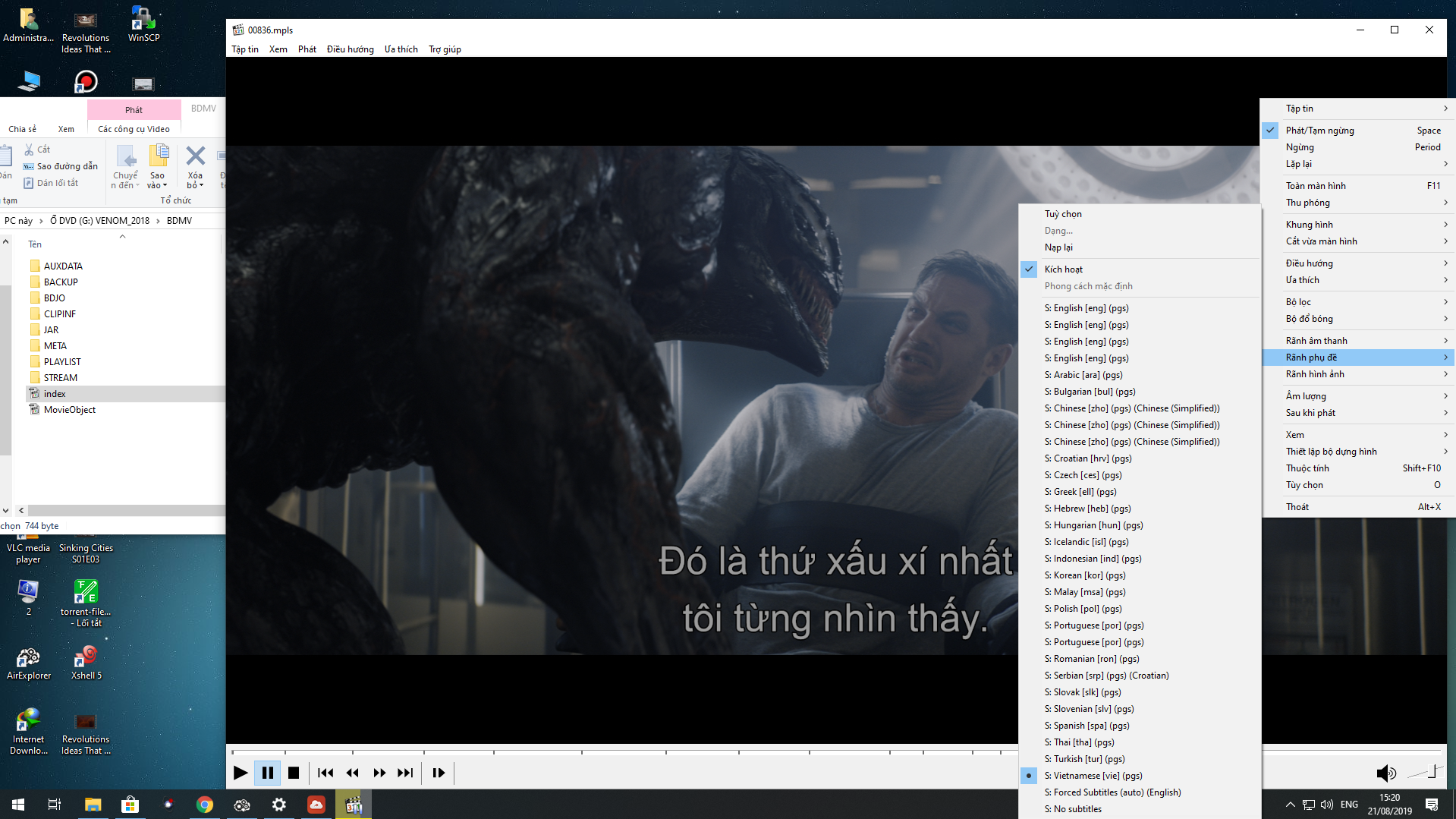Select Spanish [spa] (pgs) subtitle
Image resolution: width=1456 pixels, height=819 pixels.
tap(1140, 726)
